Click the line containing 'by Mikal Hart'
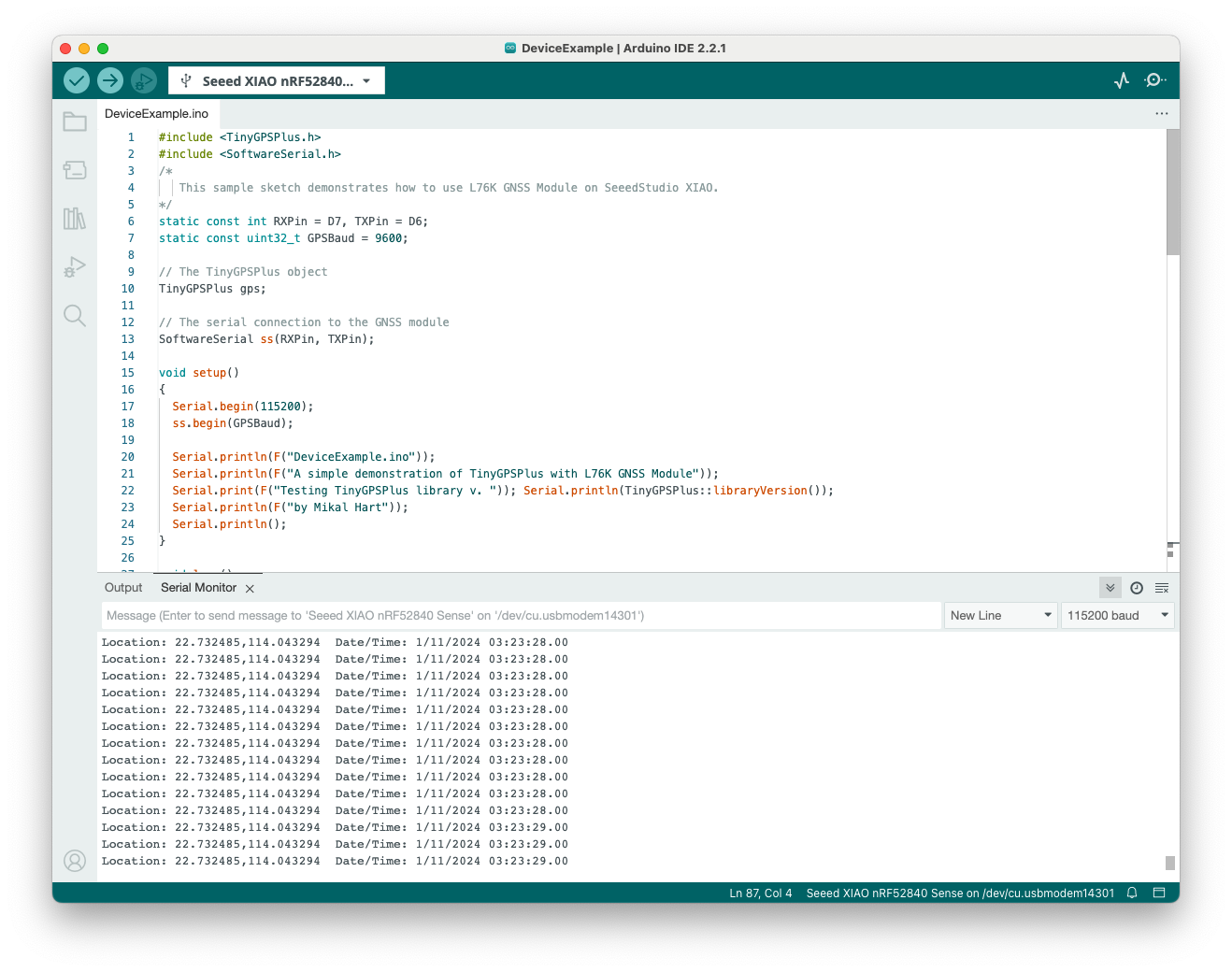Screen dimensions: 1232x972 [x=291, y=507]
